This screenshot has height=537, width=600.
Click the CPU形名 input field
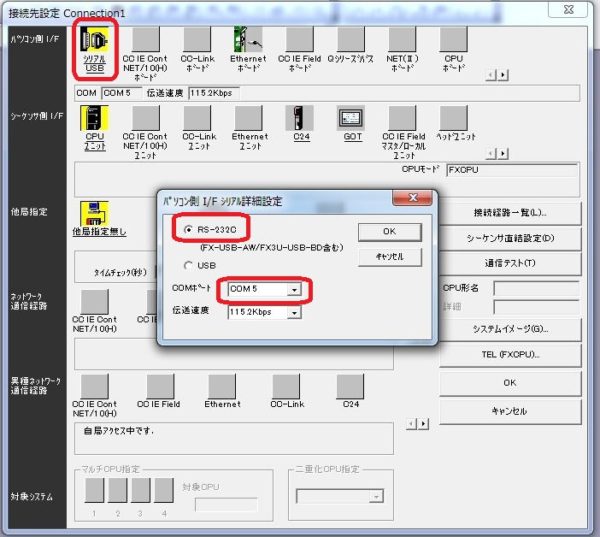(536, 288)
